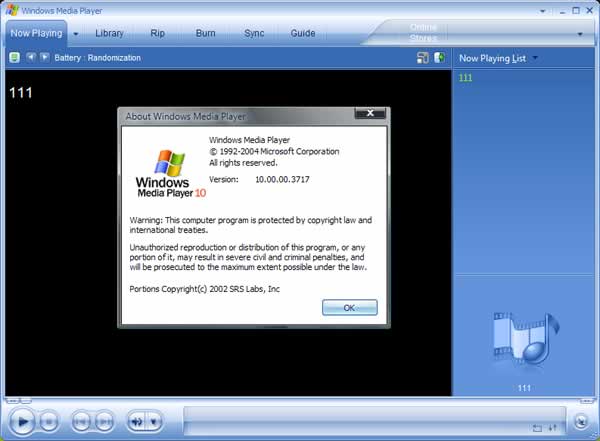Click the Play button
600x441 pixels.
(22, 422)
